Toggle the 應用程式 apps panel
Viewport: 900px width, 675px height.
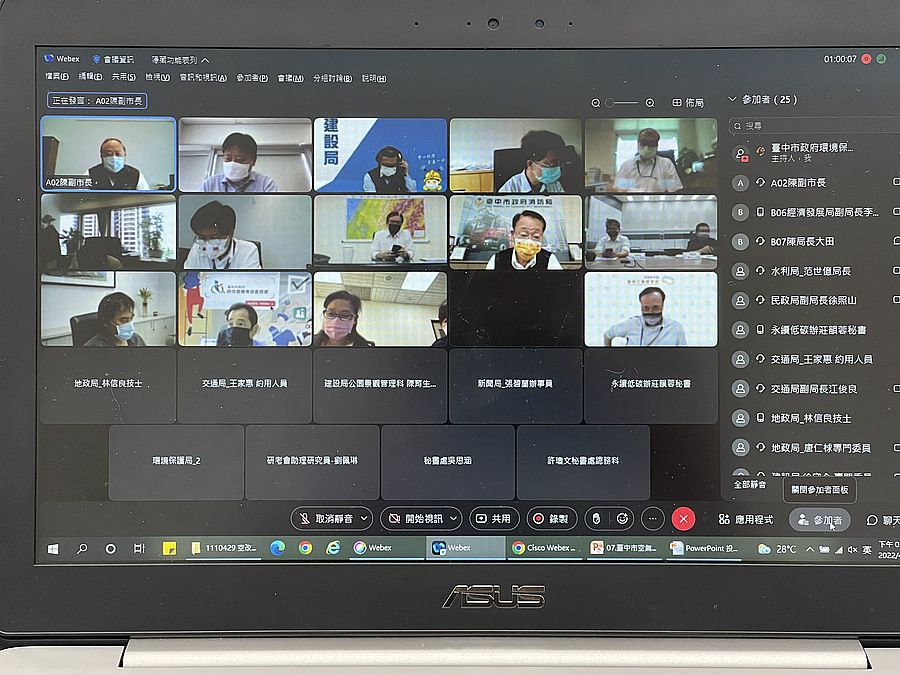(x=746, y=519)
